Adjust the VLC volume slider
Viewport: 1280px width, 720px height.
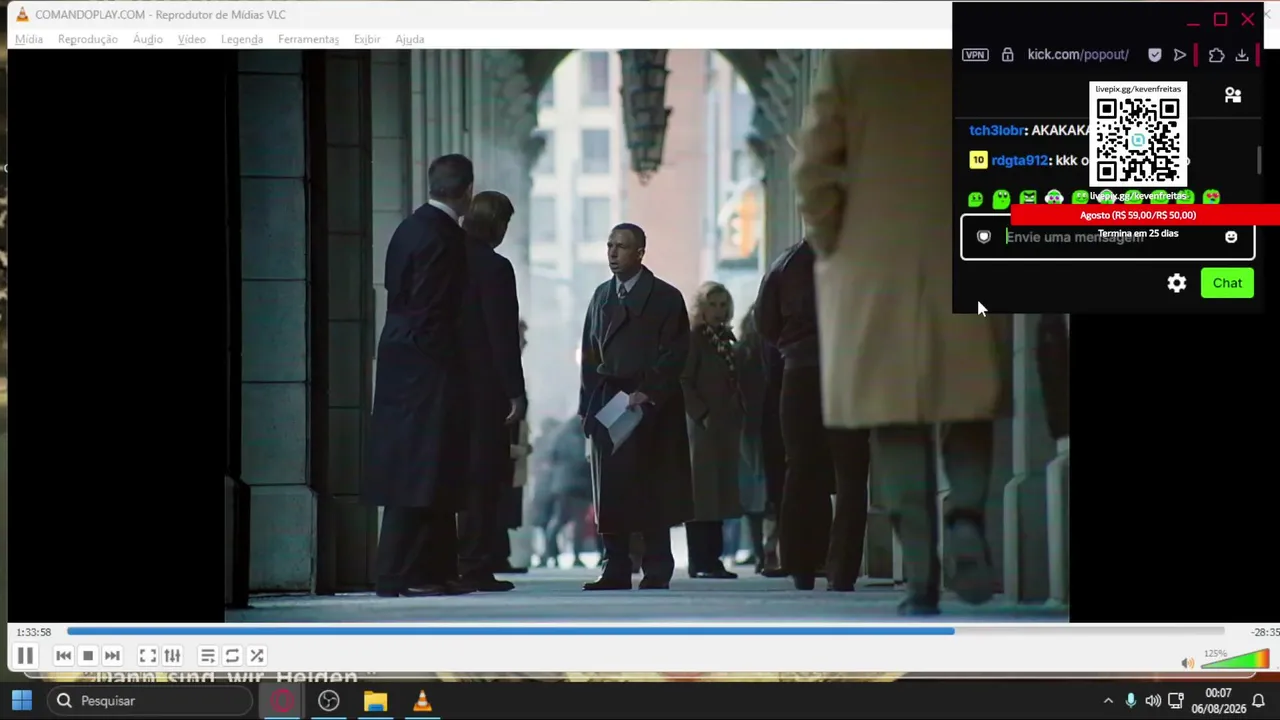point(1235,659)
